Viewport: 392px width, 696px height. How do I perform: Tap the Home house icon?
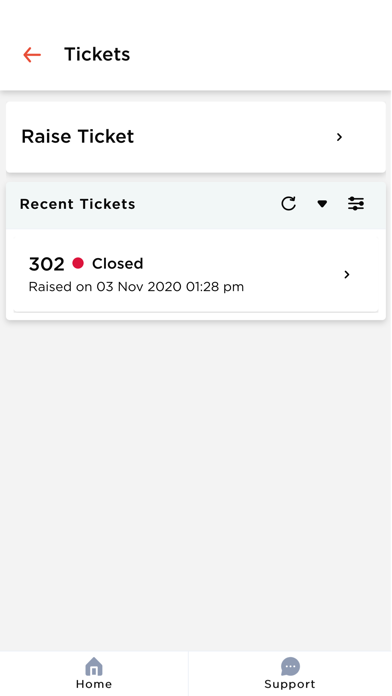(x=94, y=667)
